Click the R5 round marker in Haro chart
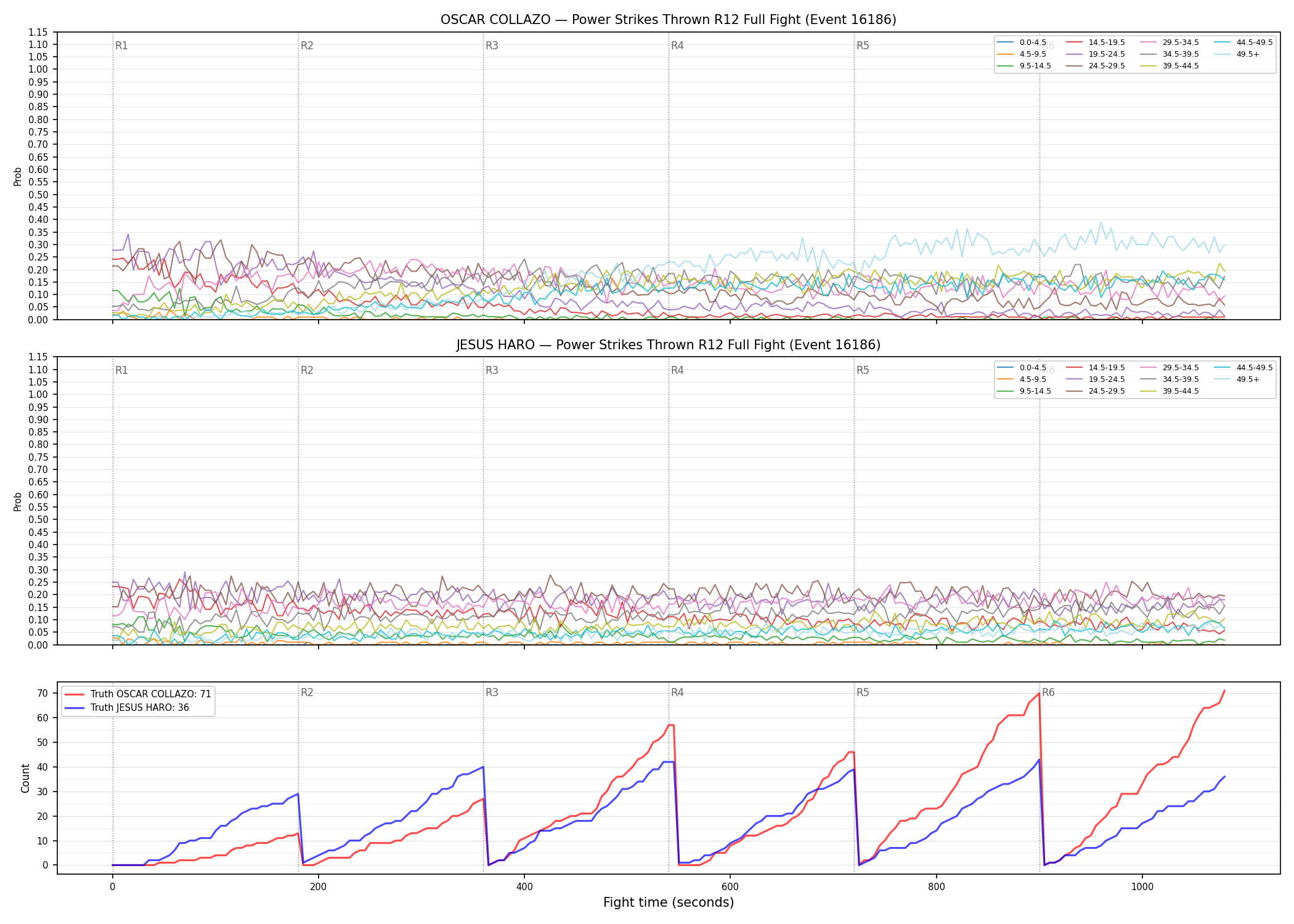This screenshot has width=1294, height=924. click(x=863, y=370)
